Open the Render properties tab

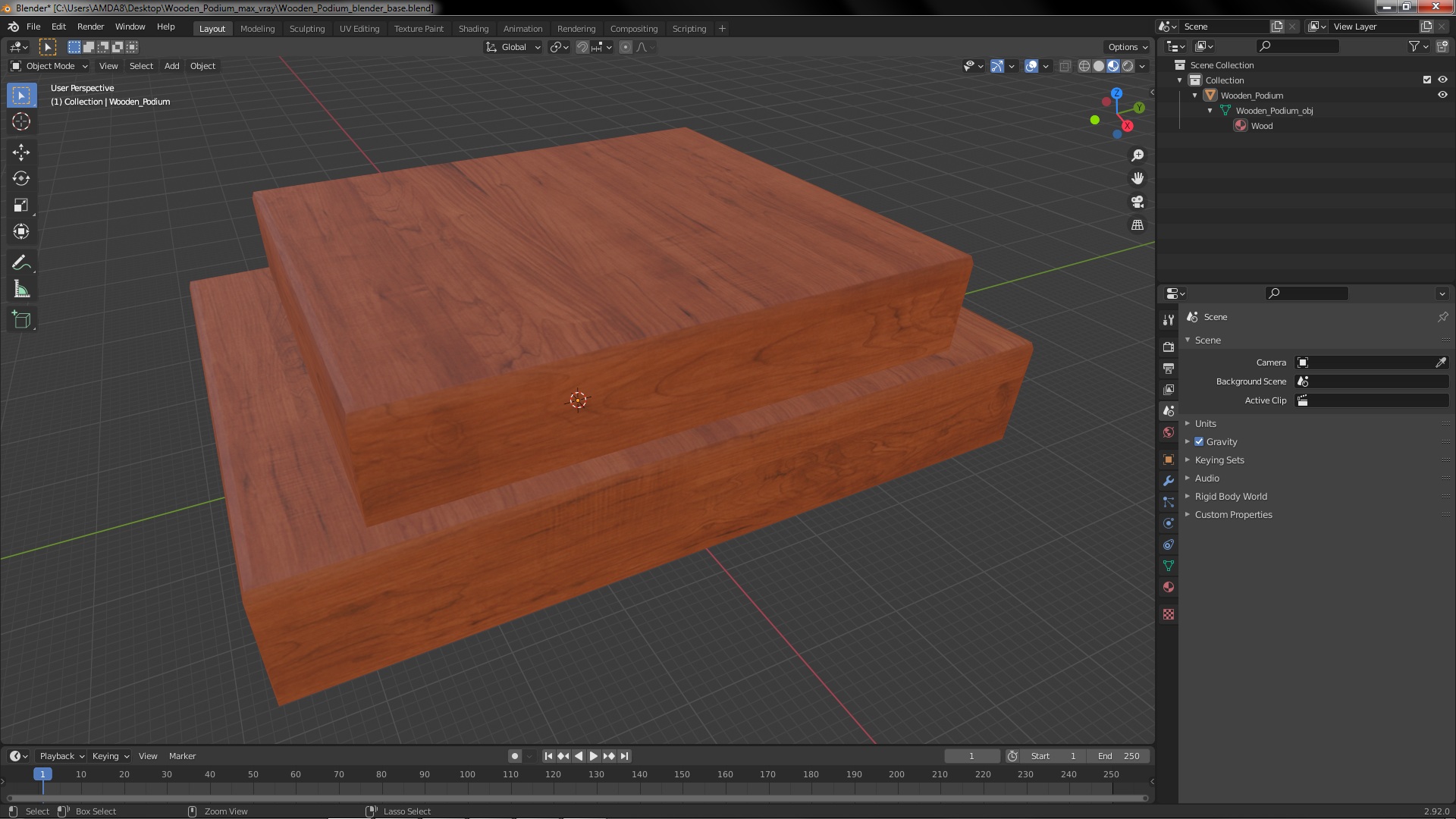click(1169, 347)
